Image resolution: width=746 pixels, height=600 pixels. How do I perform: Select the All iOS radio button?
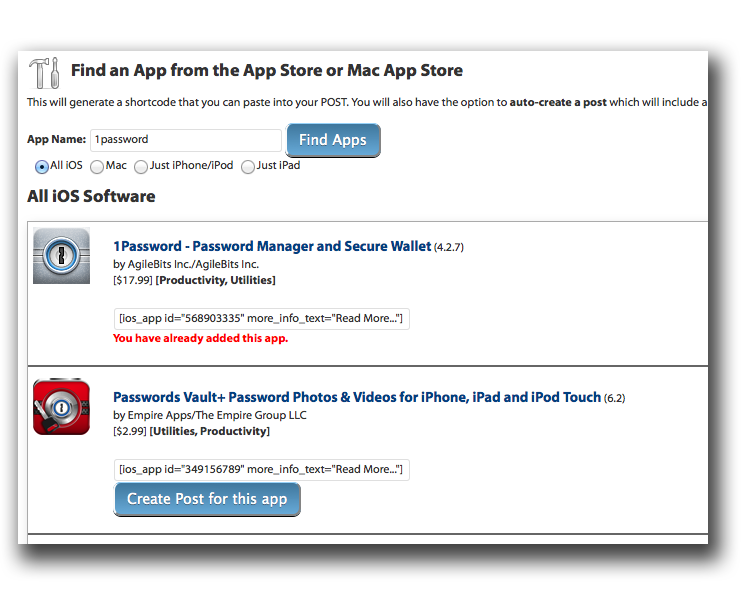41,167
